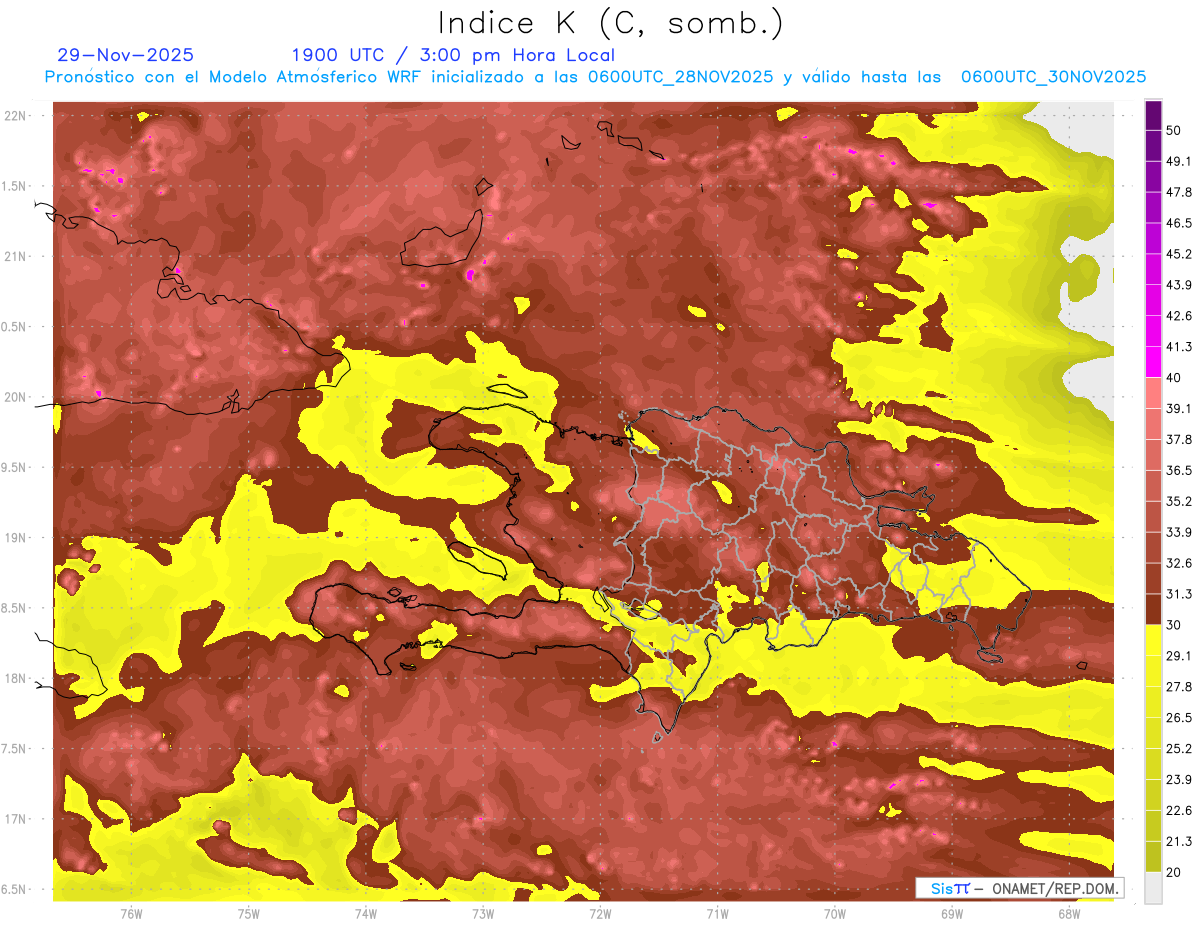Click the longitude label '76W'
The height and width of the screenshot is (927, 1200).
pyautogui.click(x=131, y=914)
